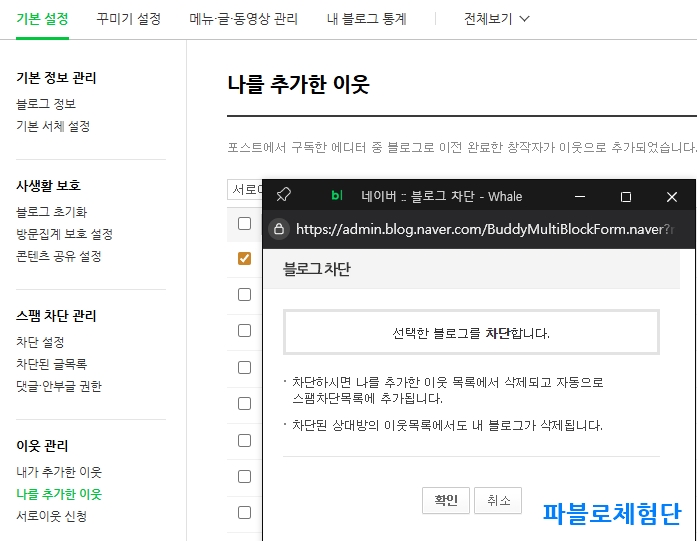Go to 방문집계 보호 설정
This screenshot has height=541, width=697.
click(x=64, y=234)
